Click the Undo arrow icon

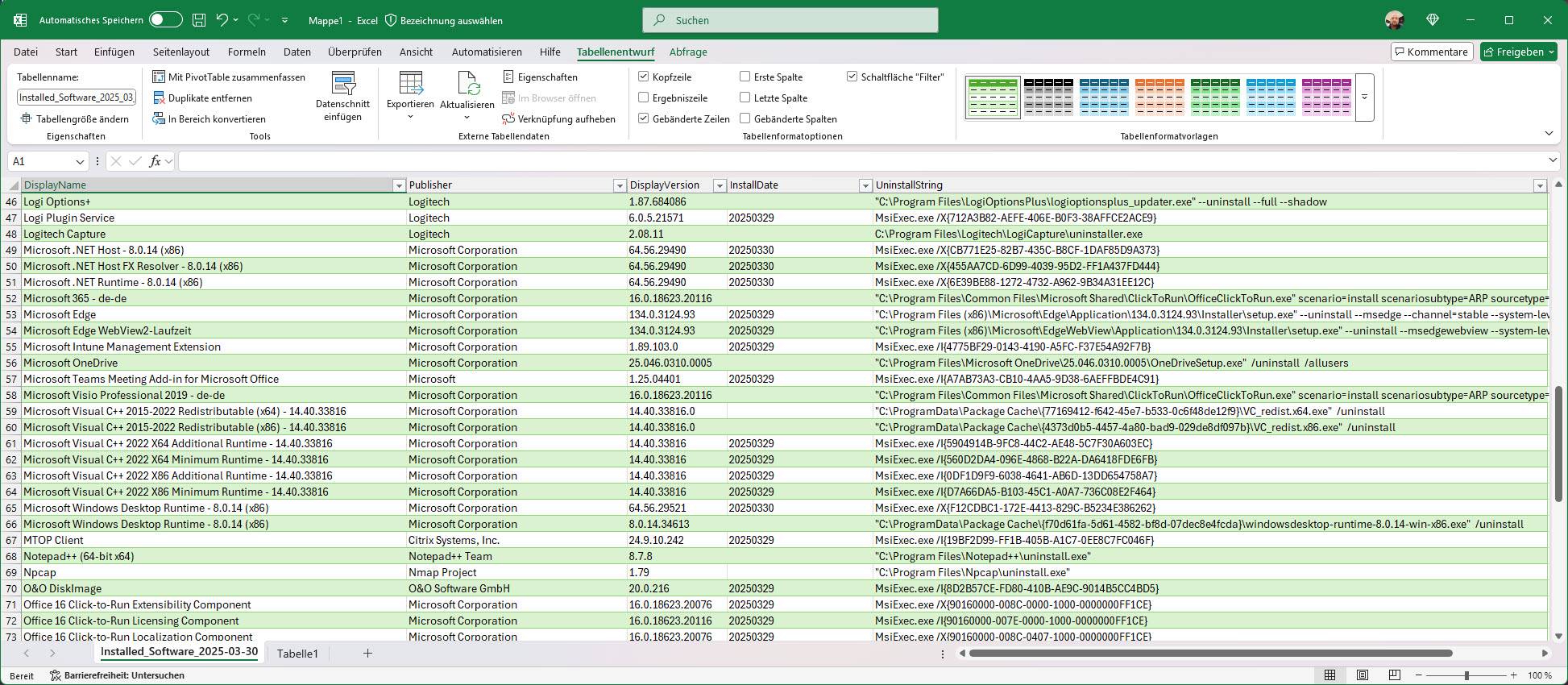222,20
